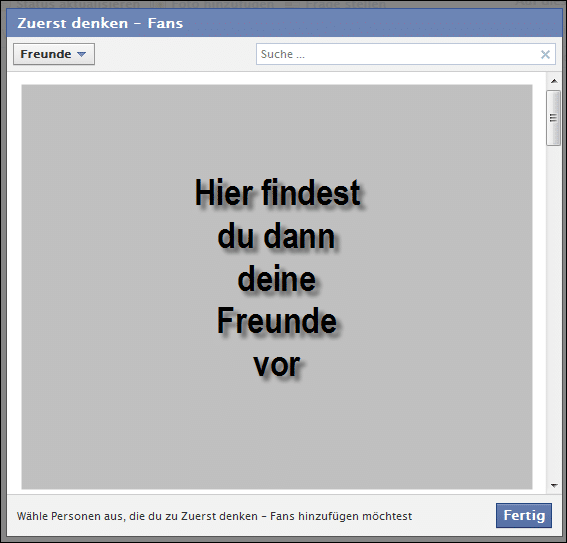This screenshot has width=567, height=543.
Task: Click the Hier findest text line
Action: 278,193
